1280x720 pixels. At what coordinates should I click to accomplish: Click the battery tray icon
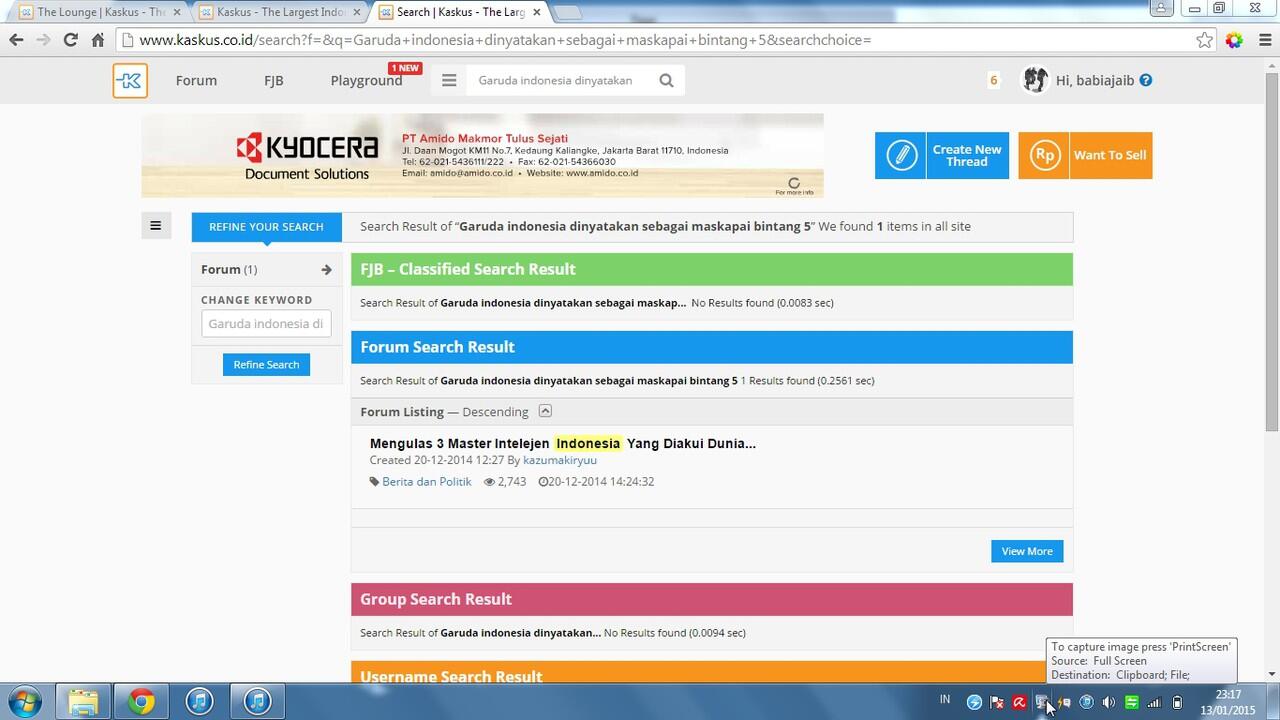pyautogui.click(x=1177, y=703)
